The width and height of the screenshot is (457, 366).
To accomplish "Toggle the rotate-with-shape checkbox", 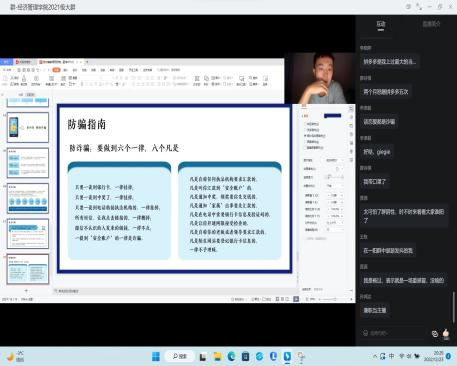I will (305, 239).
